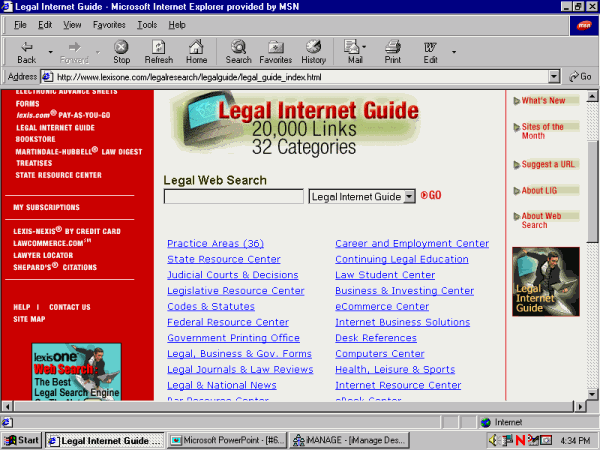Click the Windows Start button
600x450 pixels.
[x=22, y=440]
